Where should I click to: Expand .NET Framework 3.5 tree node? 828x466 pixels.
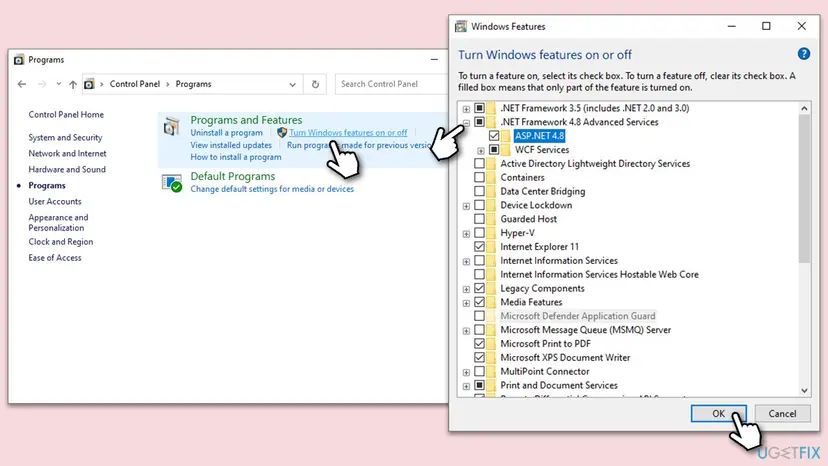(x=466, y=109)
